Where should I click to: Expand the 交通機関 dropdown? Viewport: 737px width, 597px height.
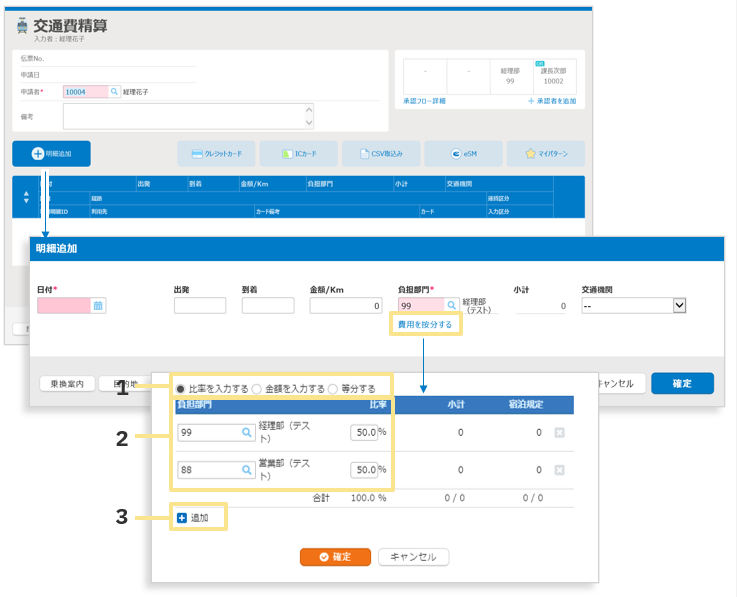pos(679,306)
